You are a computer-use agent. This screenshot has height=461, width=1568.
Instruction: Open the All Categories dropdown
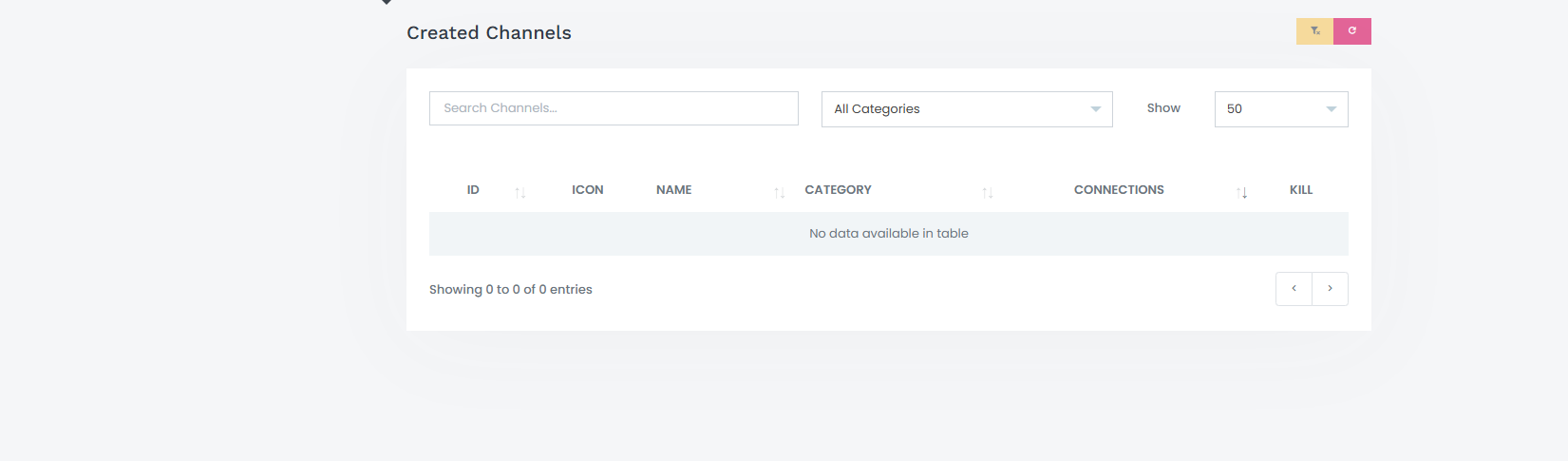pyautogui.click(x=967, y=109)
